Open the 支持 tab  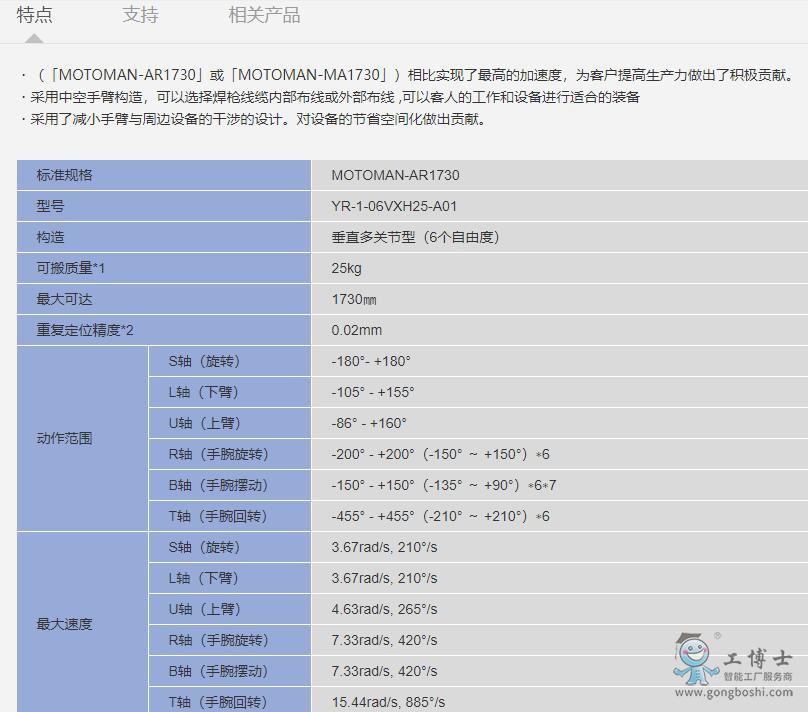point(140,15)
